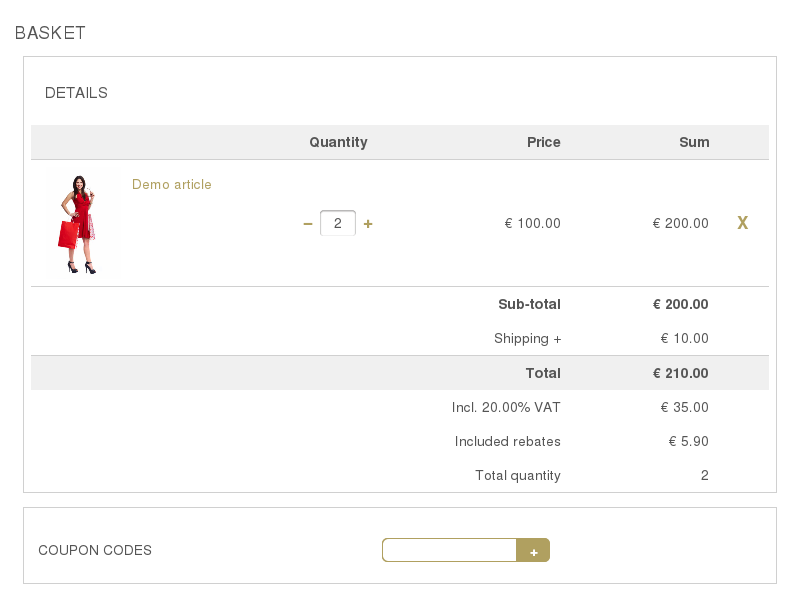
Task: Decrease quantity with the minus icon
Action: pos(308,223)
